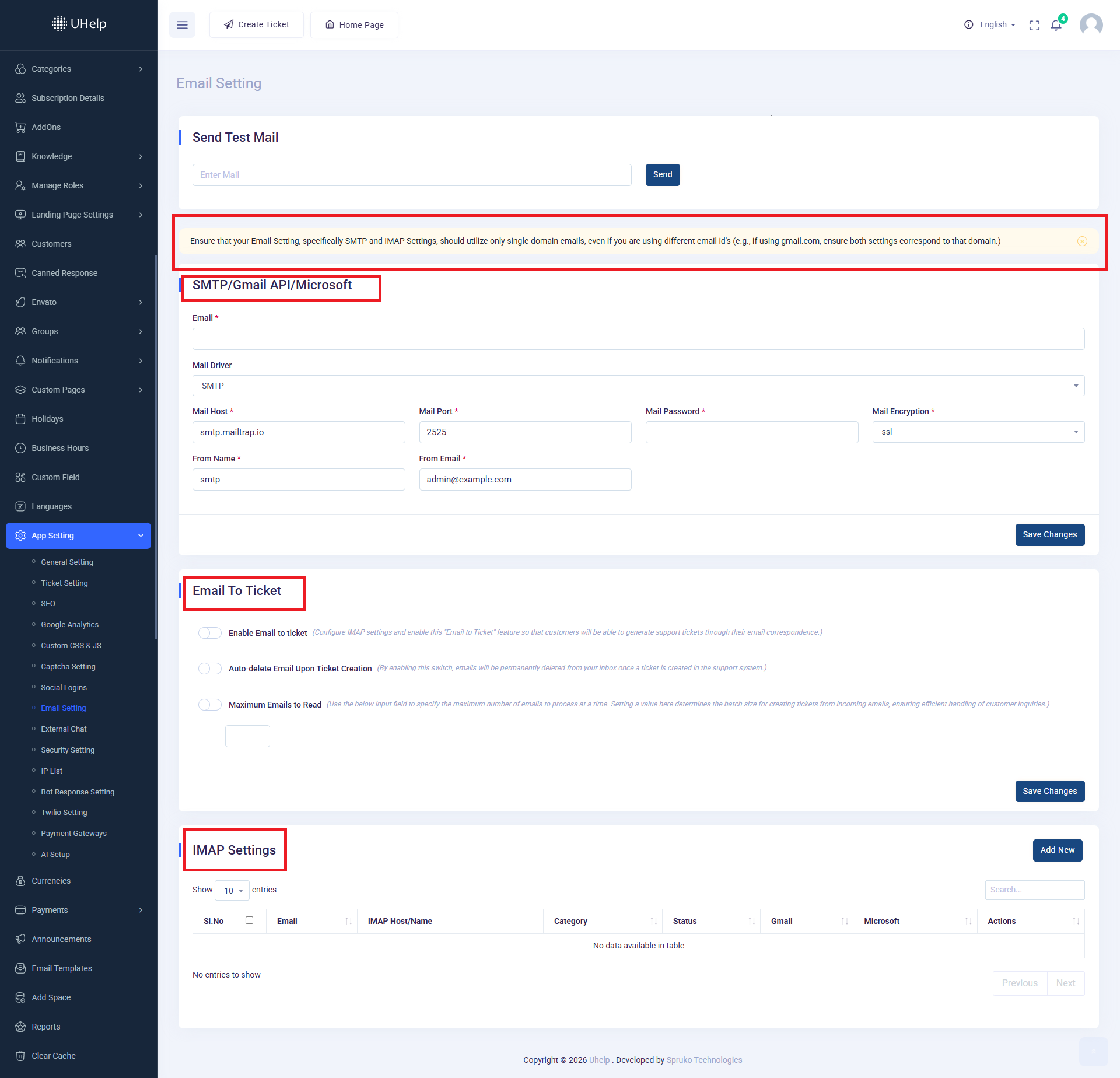Screen dimensions: 1120x1078
Task: Open the Mail Encryption ssl dropdown
Action: (x=978, y=432)
